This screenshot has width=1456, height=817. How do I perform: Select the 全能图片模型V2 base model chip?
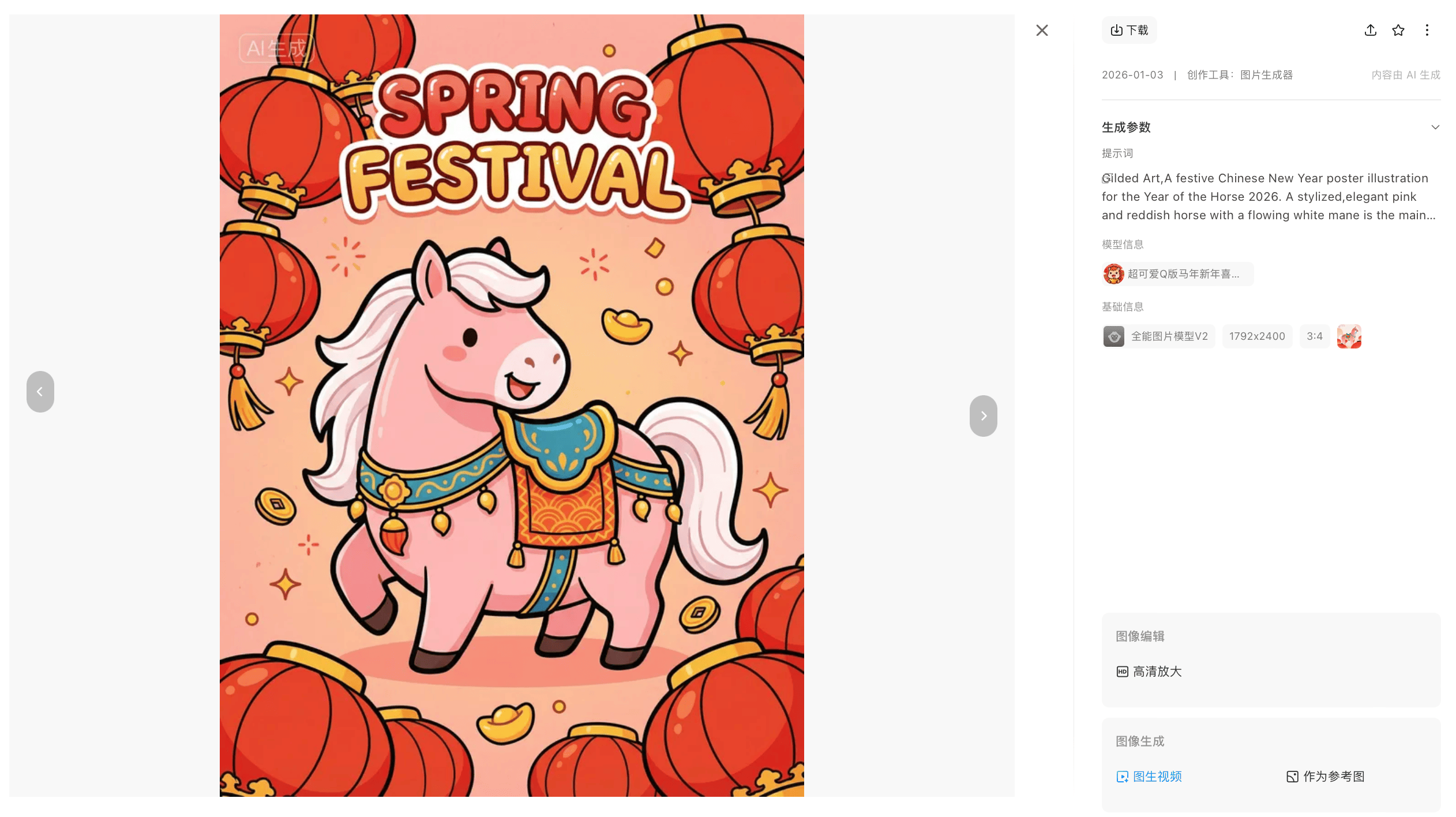coord(1158,336)
